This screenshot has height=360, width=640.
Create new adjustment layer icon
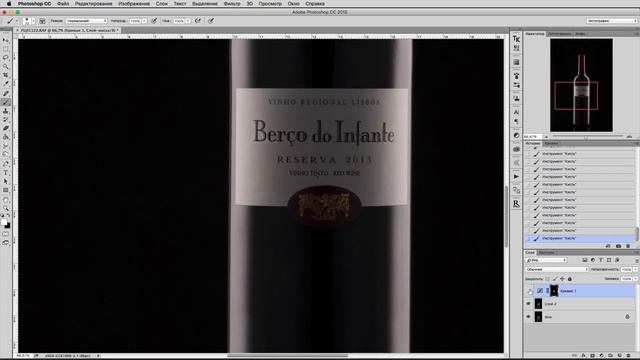pyautogui.click(x=601, y=356)
